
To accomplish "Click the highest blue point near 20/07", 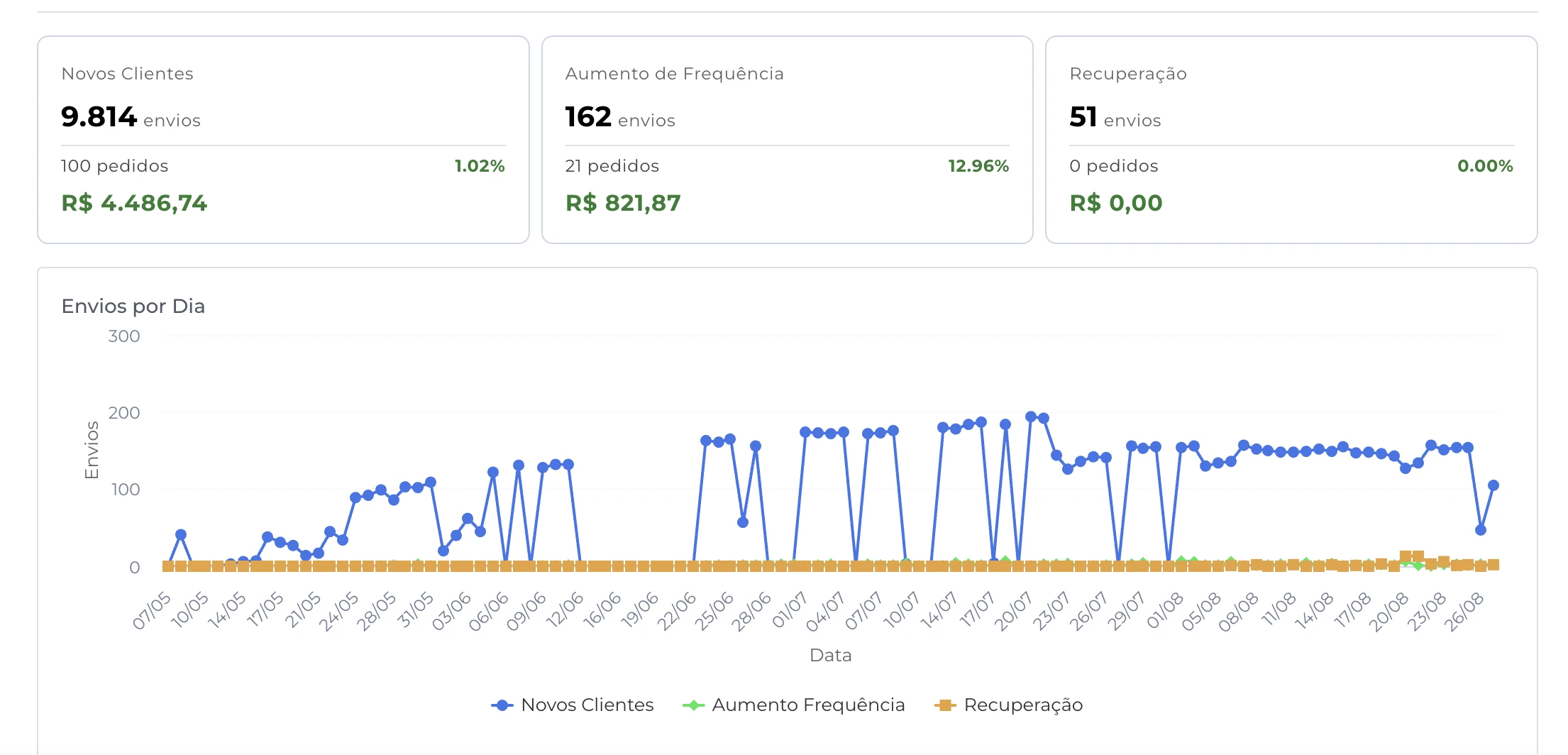I will [x=1031, y=417].
